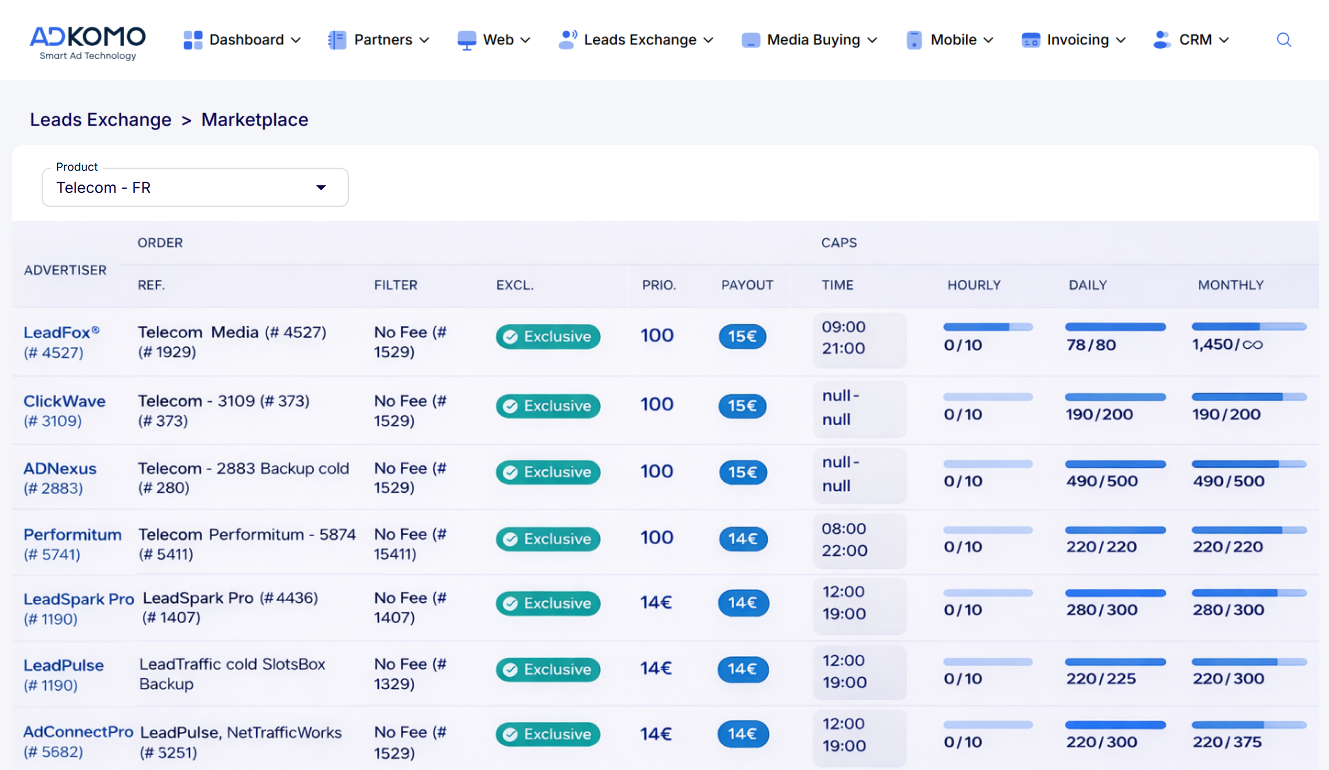Toggle the Exclusive badge for Performitum
Viewport: 1329px width, 770px height.
click(x=548, y=539)
